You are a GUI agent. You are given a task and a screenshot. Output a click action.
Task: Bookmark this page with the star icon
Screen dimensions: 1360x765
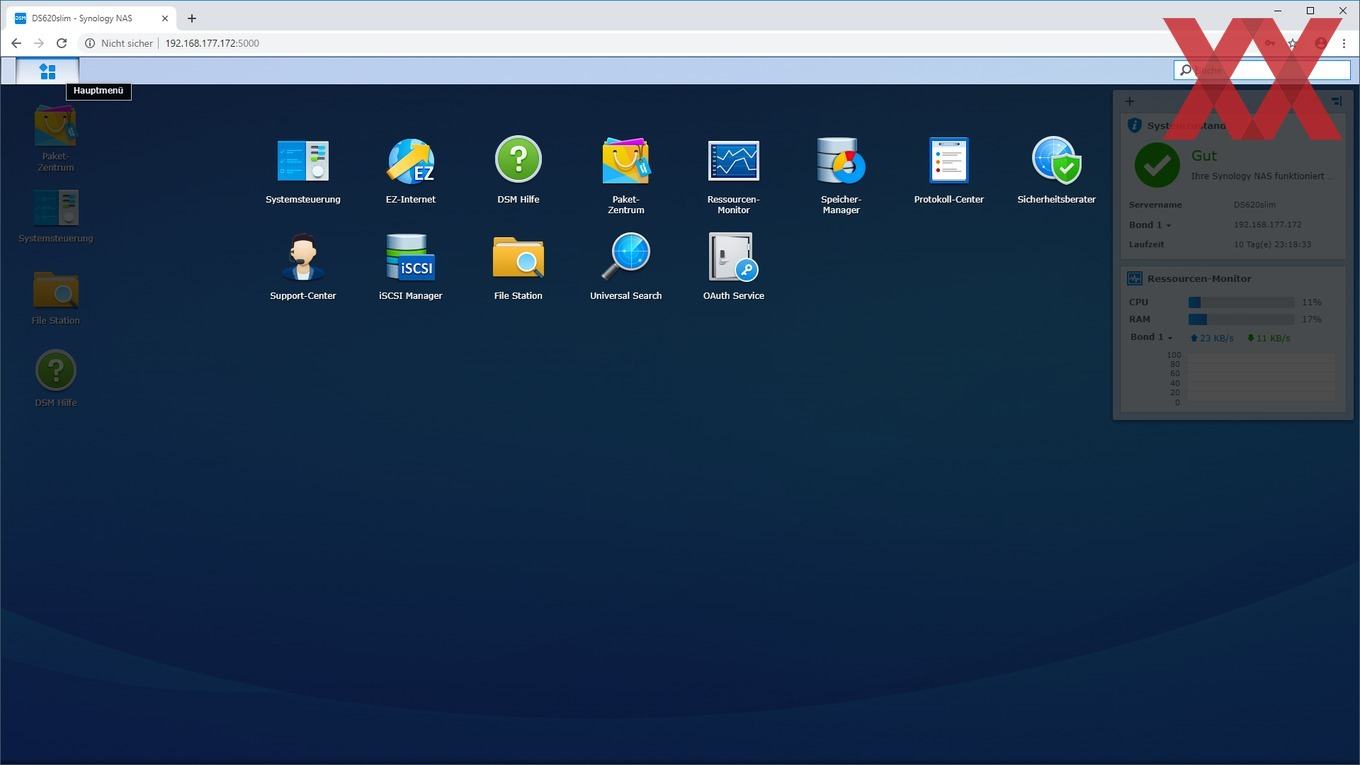tap(1293, 43)
